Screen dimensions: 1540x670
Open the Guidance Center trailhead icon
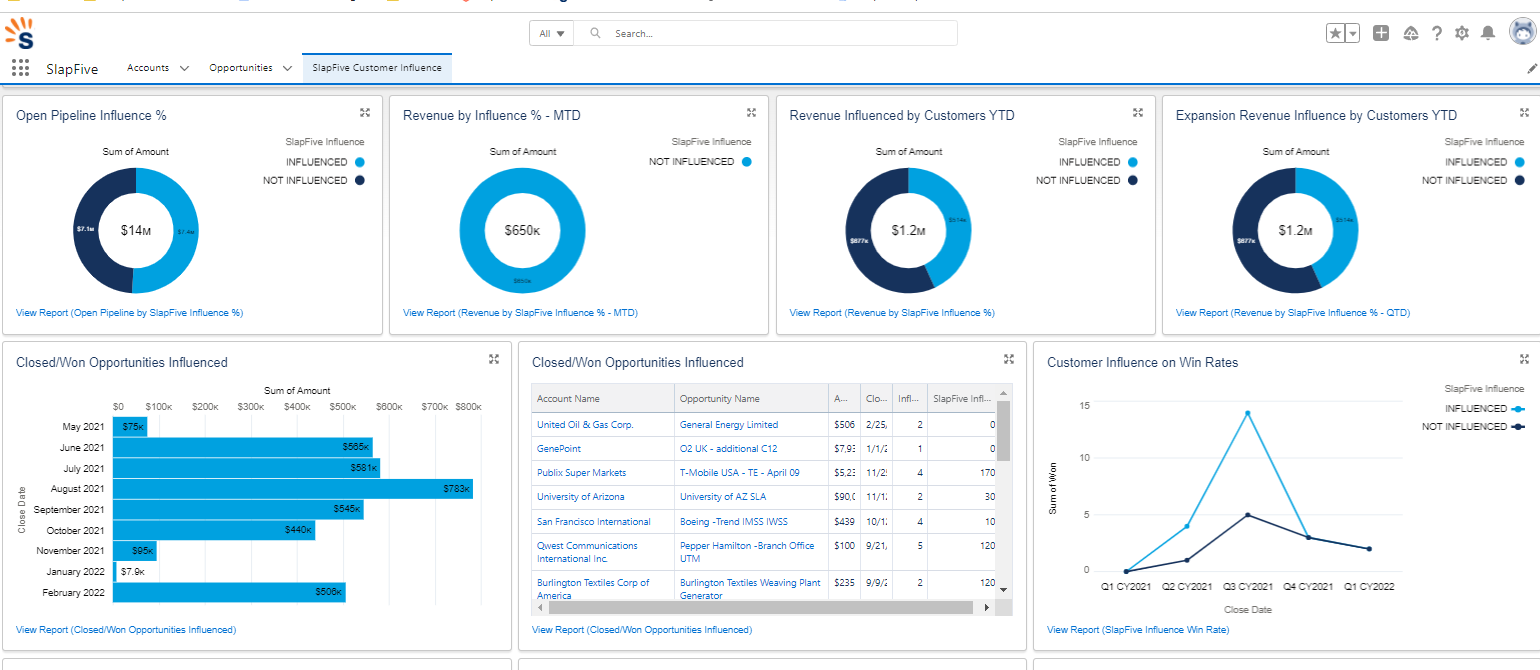pyautogui.click(x=1410, y=32)
